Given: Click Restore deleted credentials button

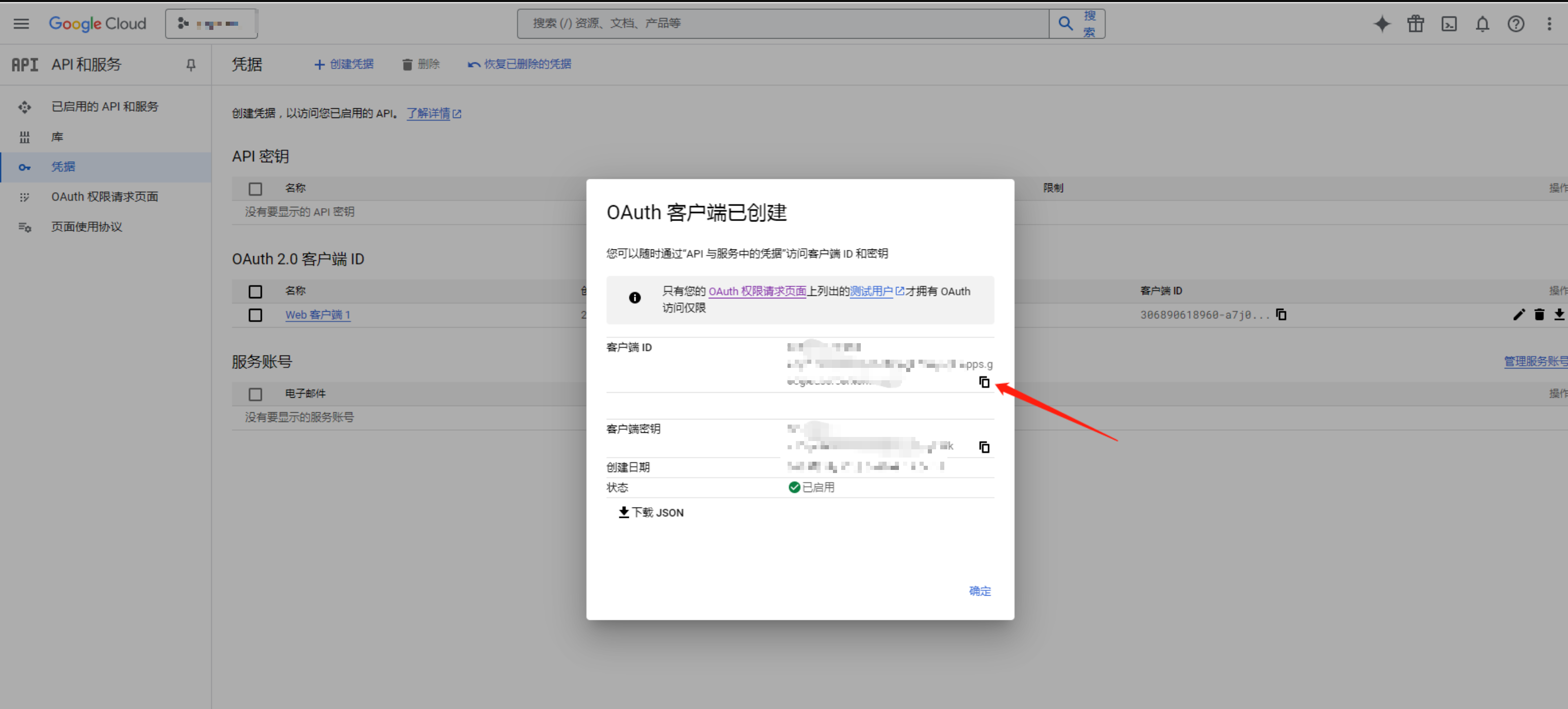Looking at the screenshot, I should [x=519, y=64].
